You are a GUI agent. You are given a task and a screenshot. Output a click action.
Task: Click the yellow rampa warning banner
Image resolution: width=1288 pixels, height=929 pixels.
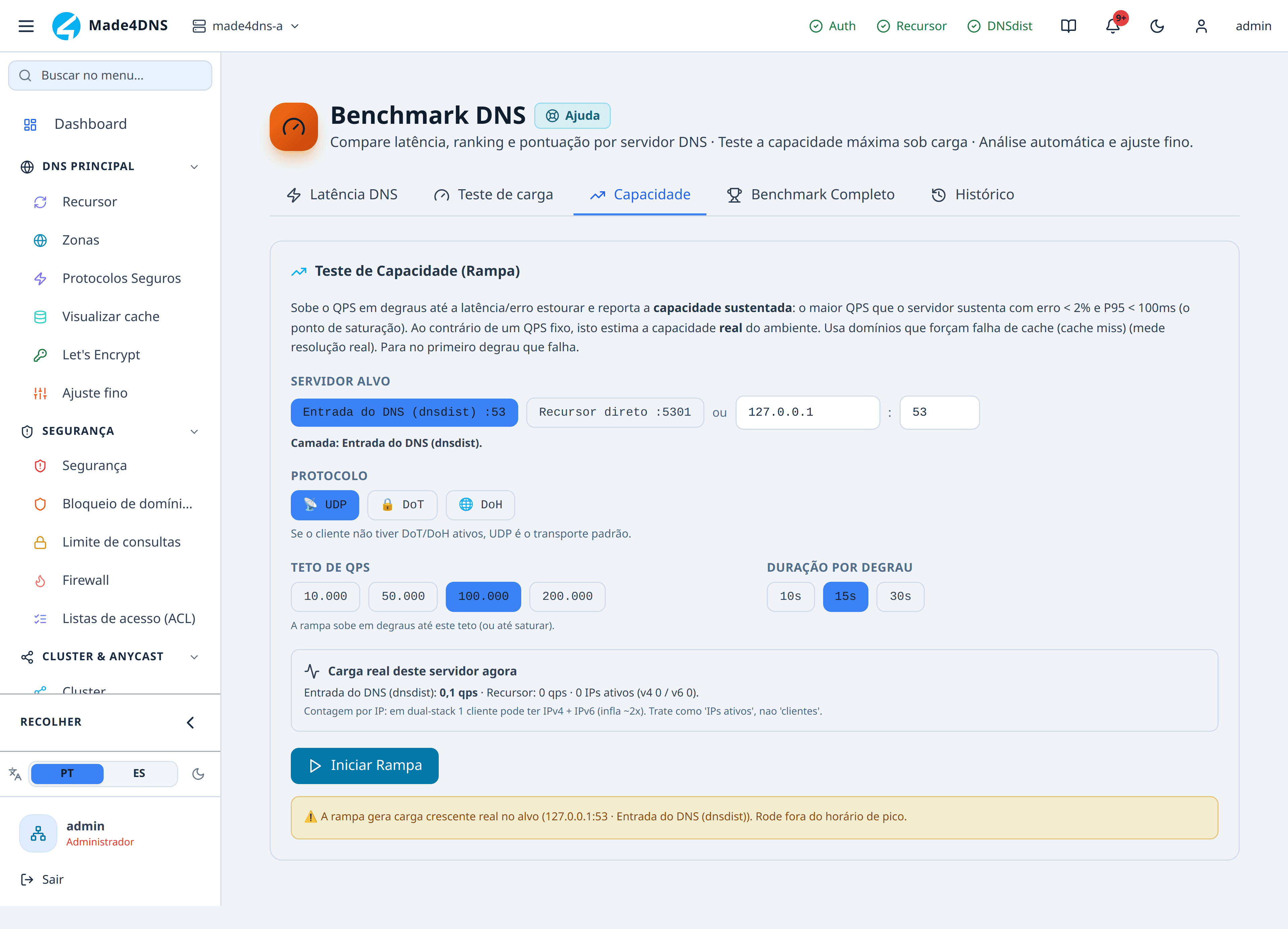[x=754, y=818]
